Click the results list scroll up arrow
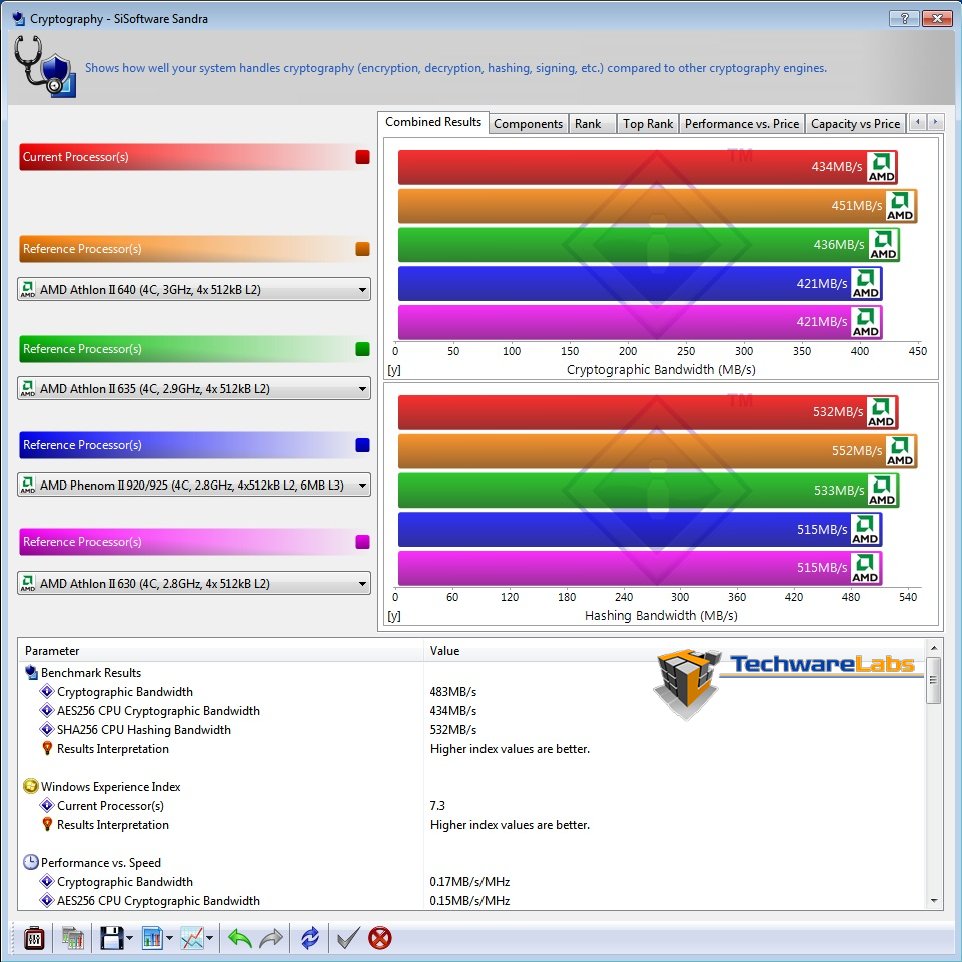Viewport: 962px width, 962px height. pos(934,648)
